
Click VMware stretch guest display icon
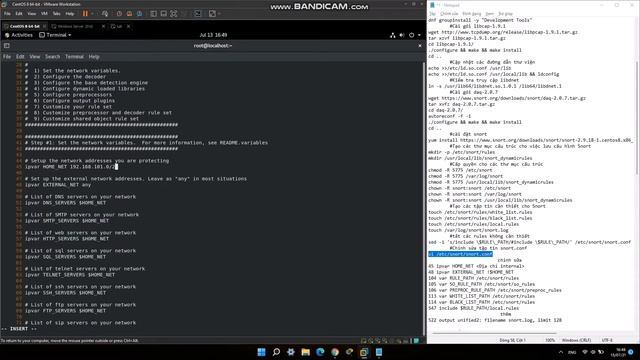click(x=212, y=13)
